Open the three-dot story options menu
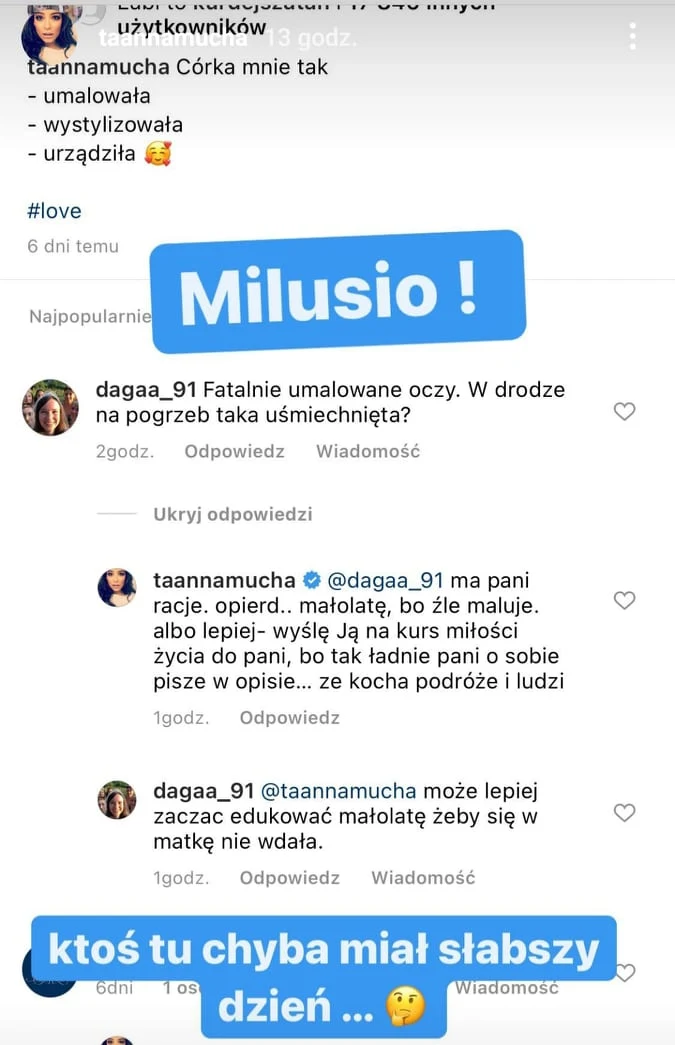675x1045 pixels. coord(632,35)
